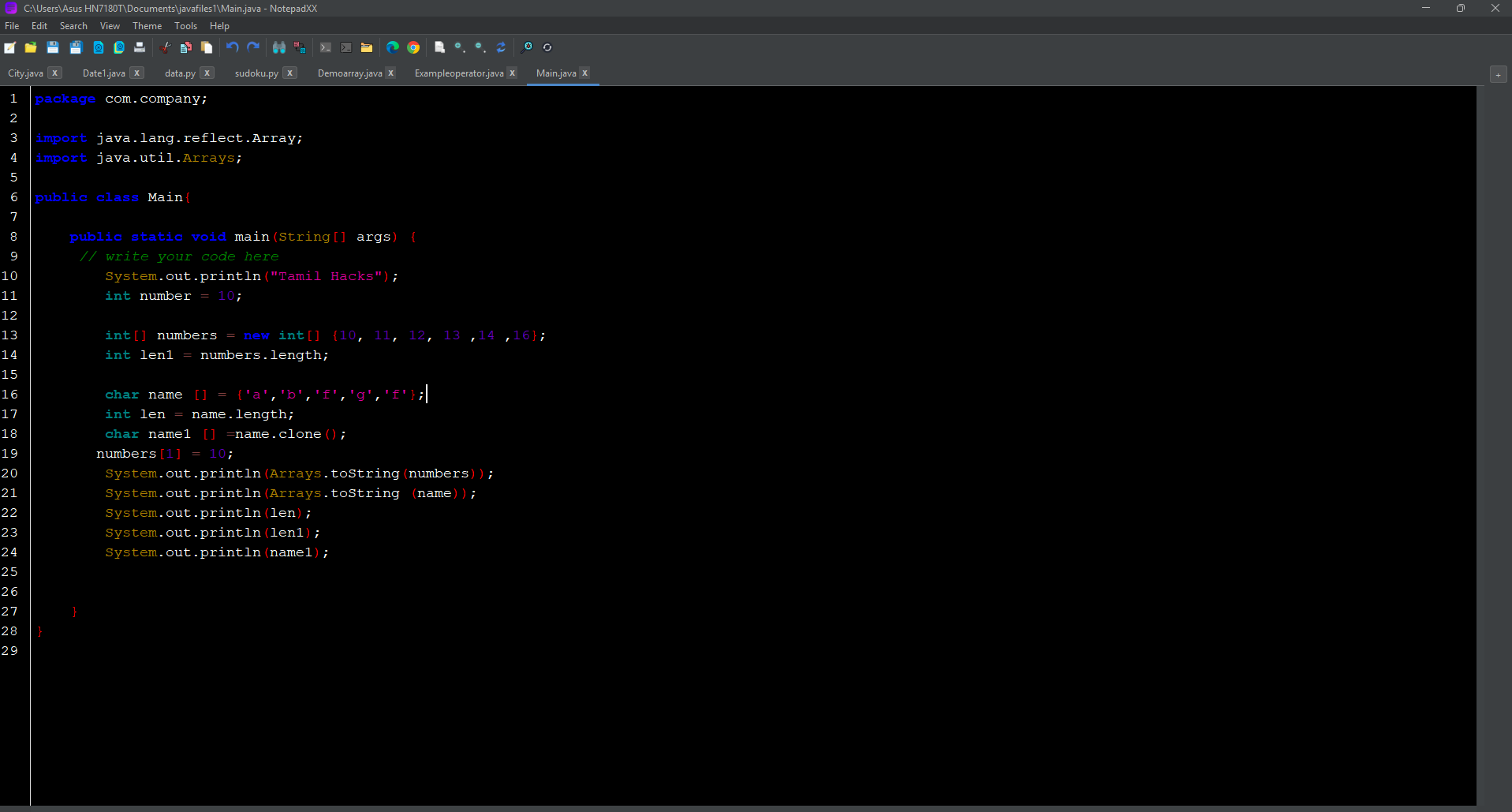Click 'println(name1)' on line 24
This screenshot has height=812, width=1512.
click(260, 552)
